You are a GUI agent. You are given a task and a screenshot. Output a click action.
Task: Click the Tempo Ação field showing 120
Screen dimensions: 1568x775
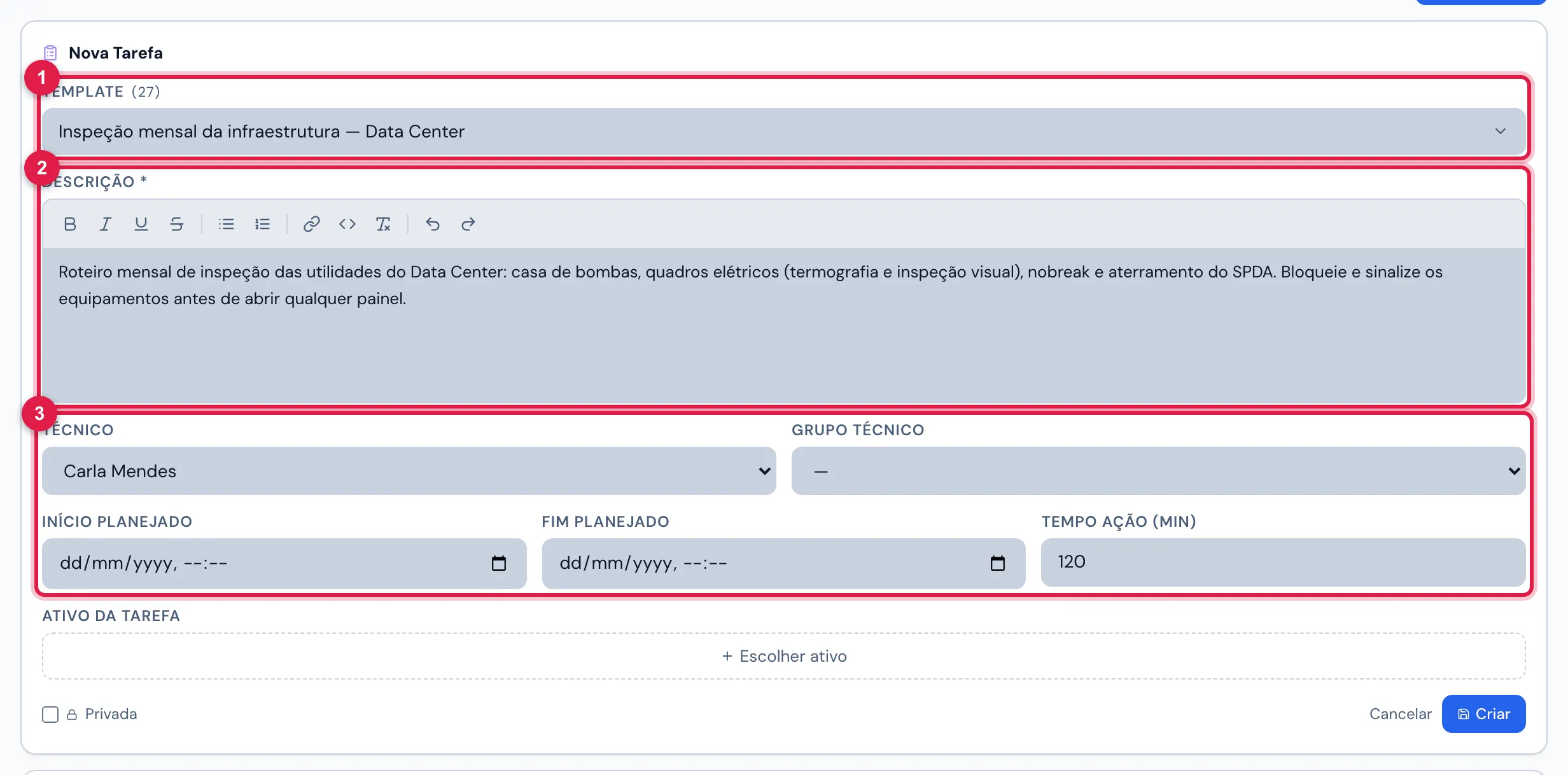(x=1284, y=562)
